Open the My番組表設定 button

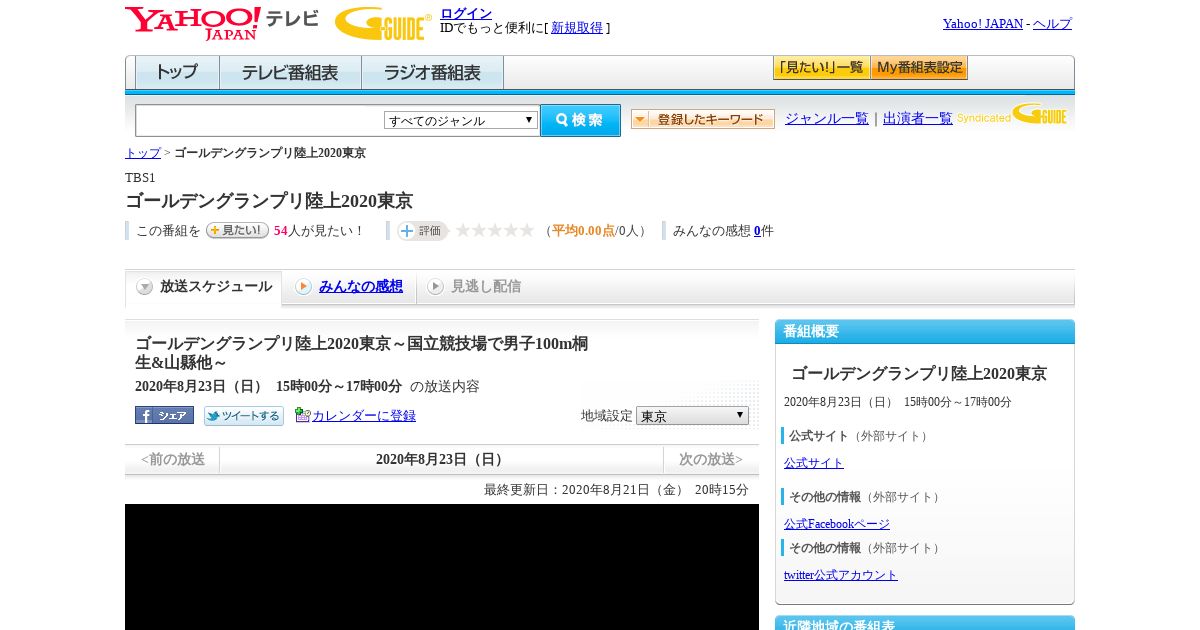pos(919,68)
